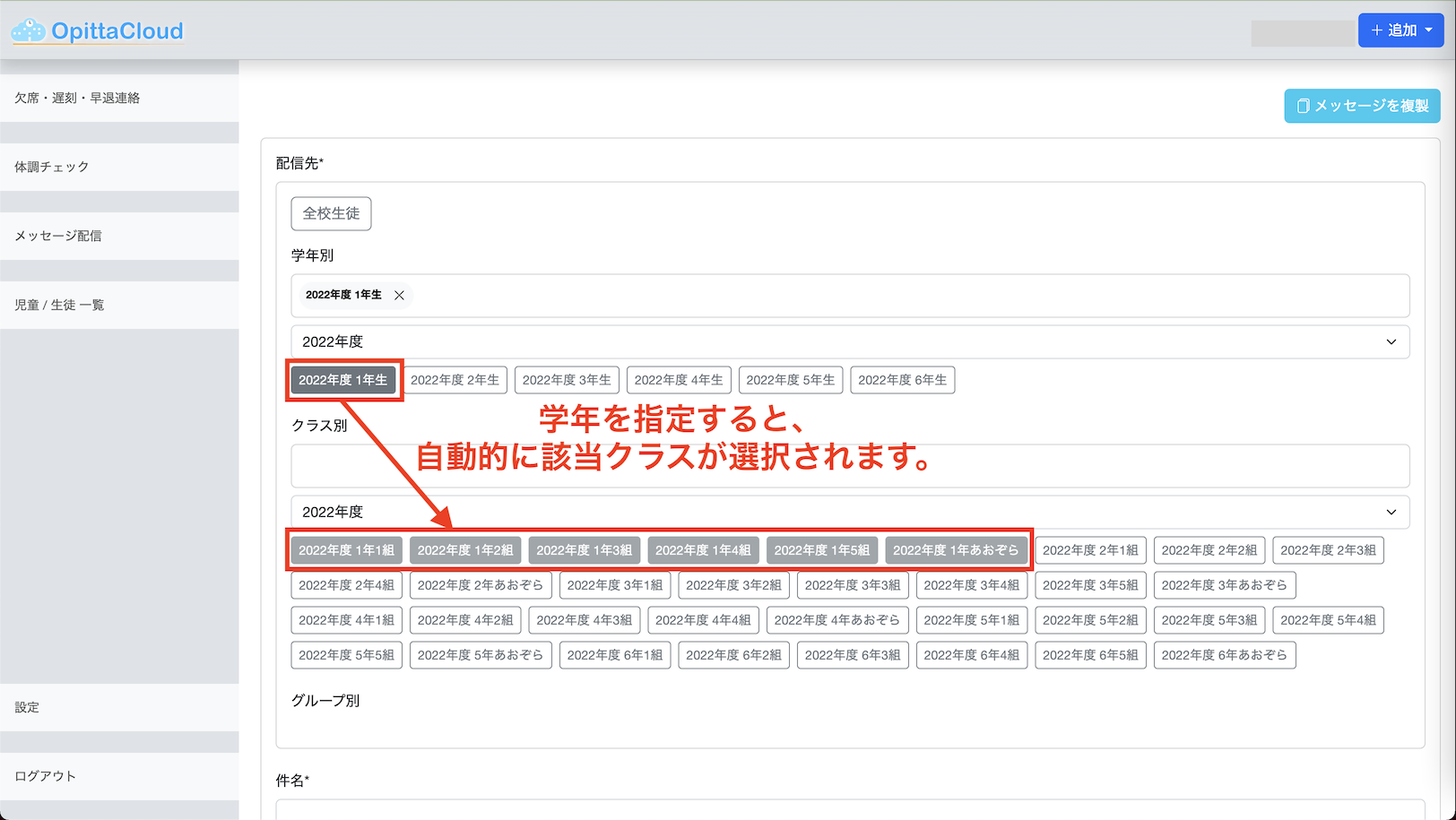This screenshot has width=1456, height=820.
Task: Select 2022年度 5年1組 class
Action: coord(972,620)
